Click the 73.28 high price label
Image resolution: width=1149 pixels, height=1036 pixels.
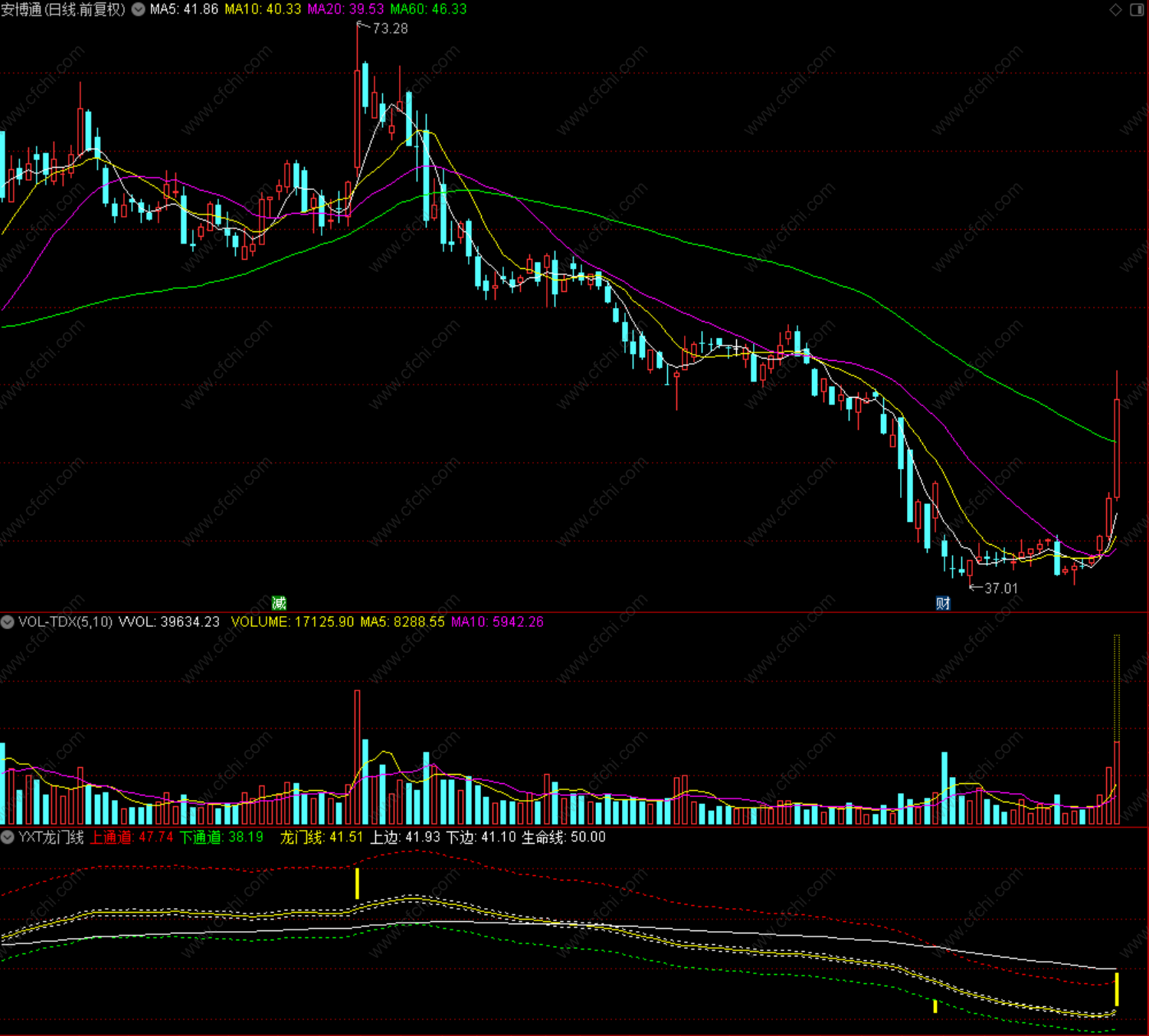click(x=390, y=28)
